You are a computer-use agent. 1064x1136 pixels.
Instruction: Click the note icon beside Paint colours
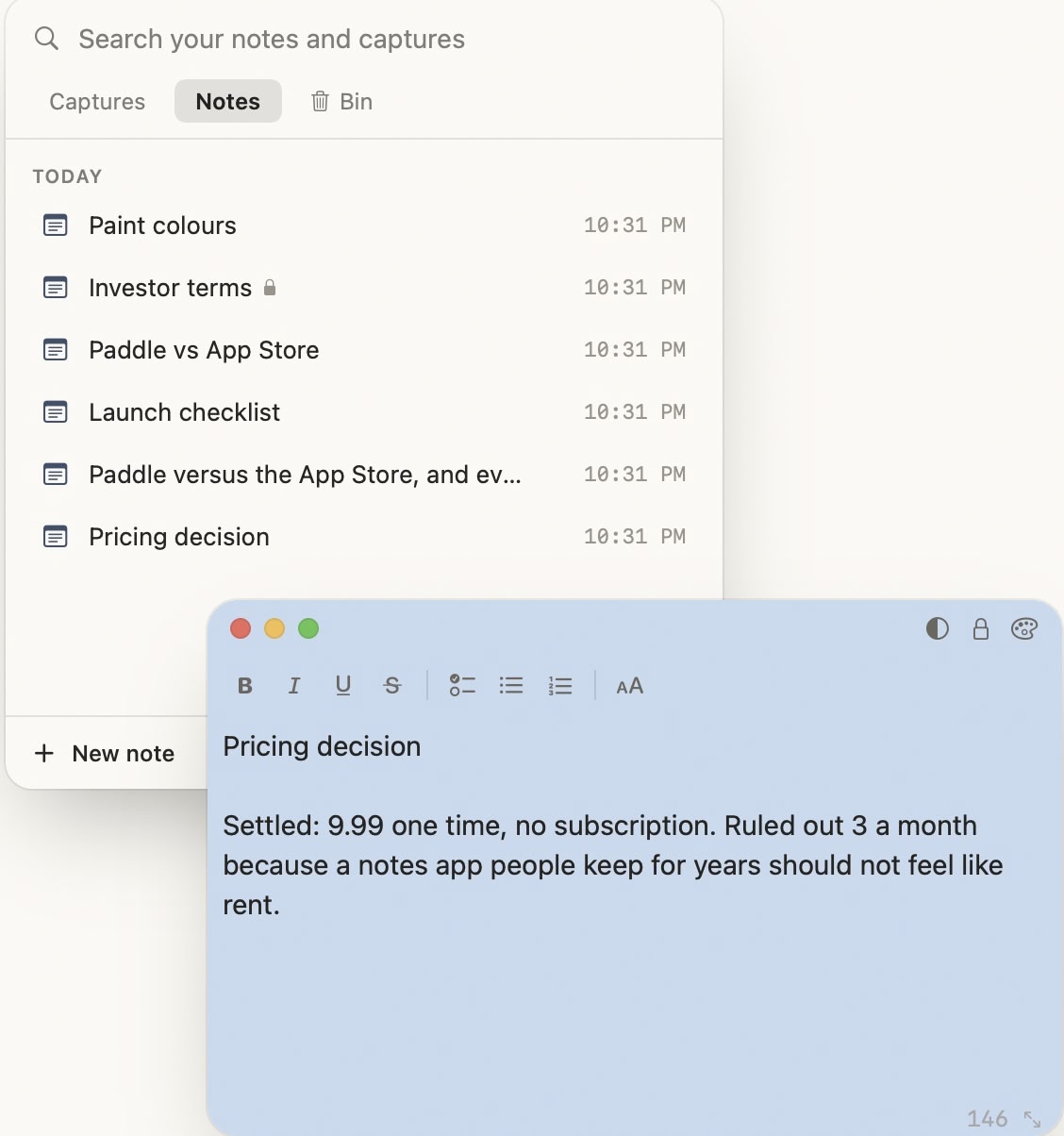click(56, 226)
